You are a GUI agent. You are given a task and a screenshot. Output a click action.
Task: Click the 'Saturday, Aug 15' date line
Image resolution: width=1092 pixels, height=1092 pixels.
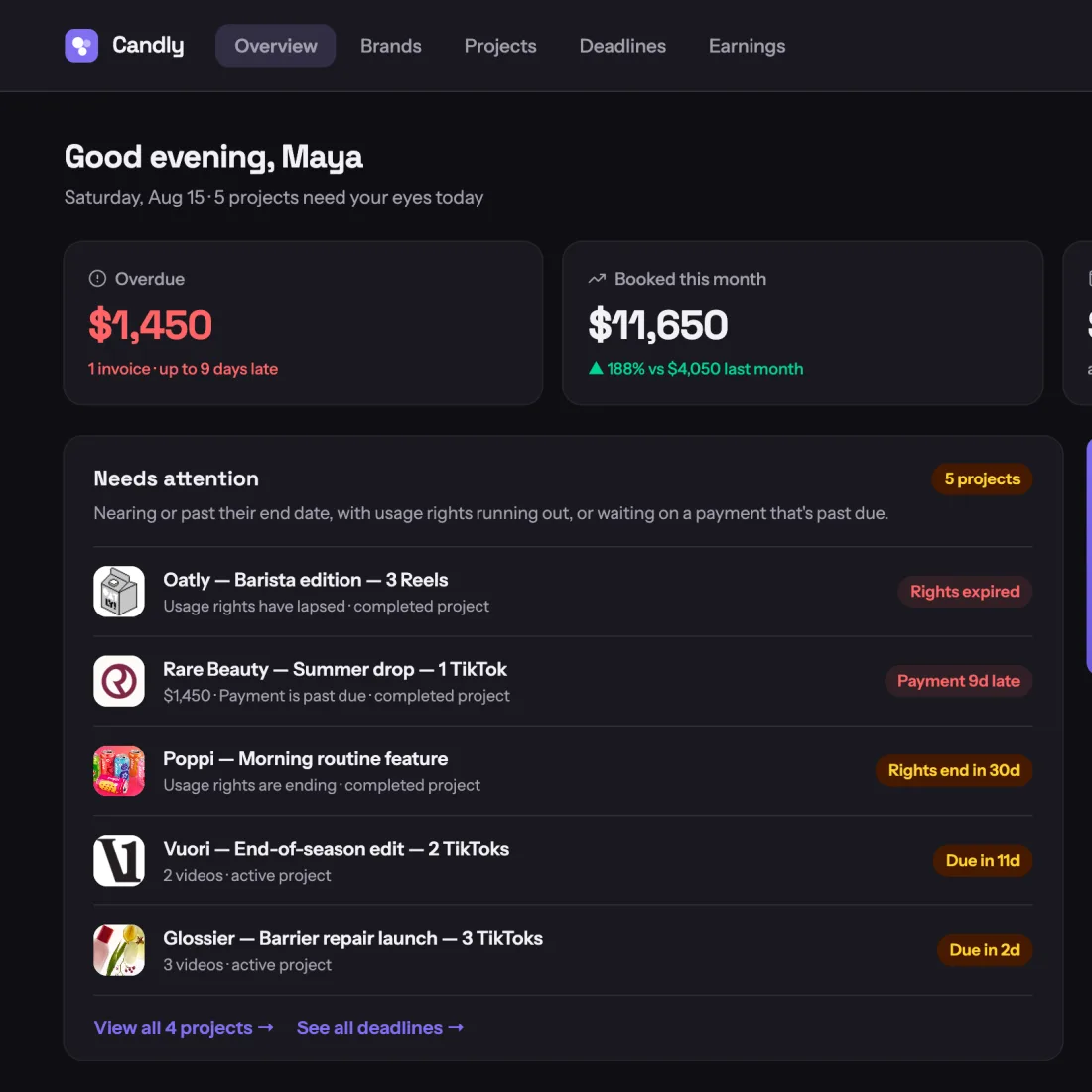coord(274,198)
